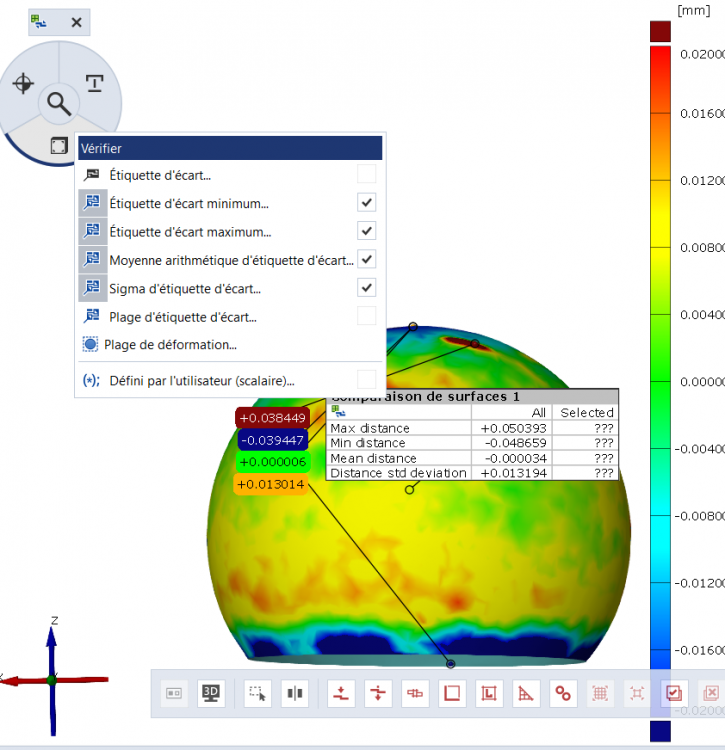Click the red +0.038449 maximum deviation label
This screenshot has width=725, height=750.
point(271,417)
